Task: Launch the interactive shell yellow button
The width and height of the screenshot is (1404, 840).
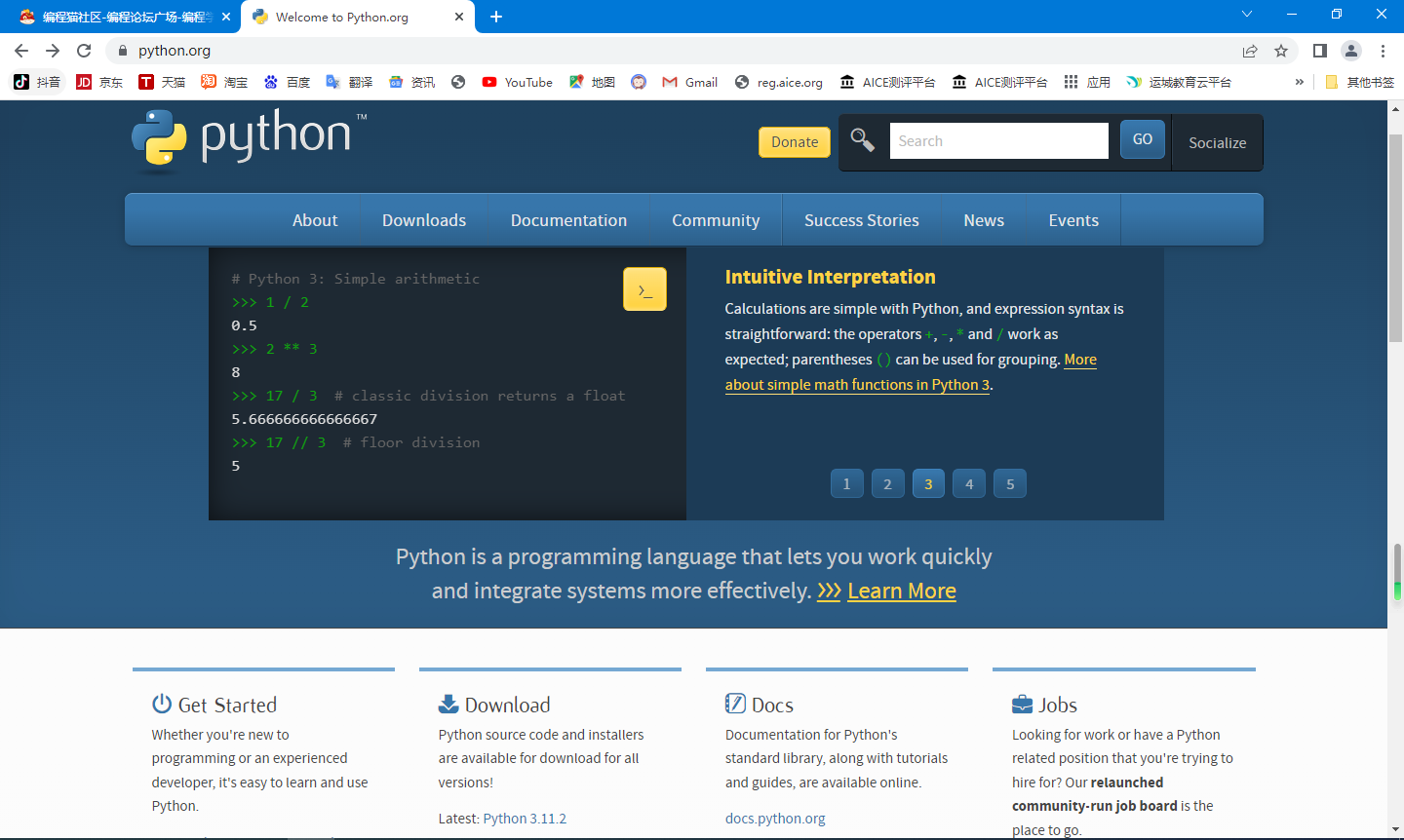Action: [x=644, y=289]
